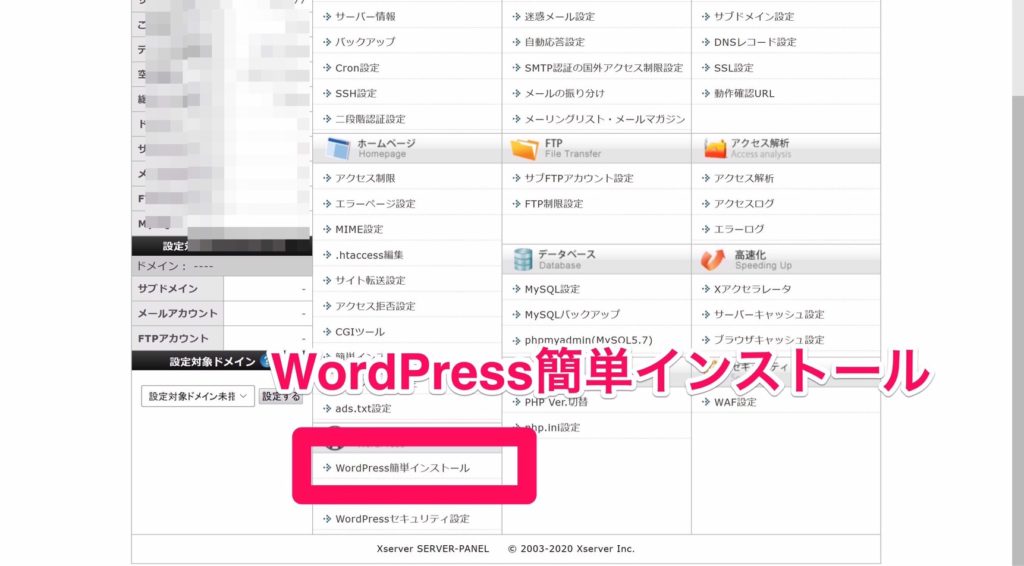Open サブFTPアカウント設定 link
1024x566 pixels.
(x=579, y=178)
